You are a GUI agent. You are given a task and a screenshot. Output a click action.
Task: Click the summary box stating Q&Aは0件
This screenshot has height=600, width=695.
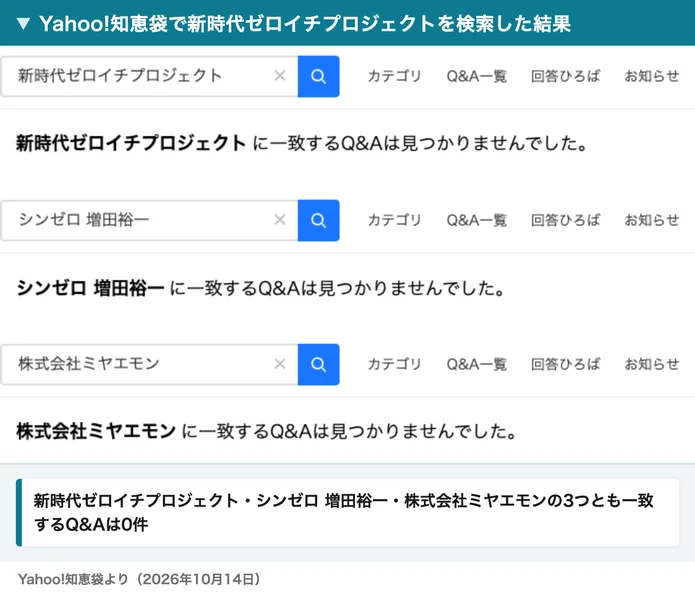pos(348,512)
